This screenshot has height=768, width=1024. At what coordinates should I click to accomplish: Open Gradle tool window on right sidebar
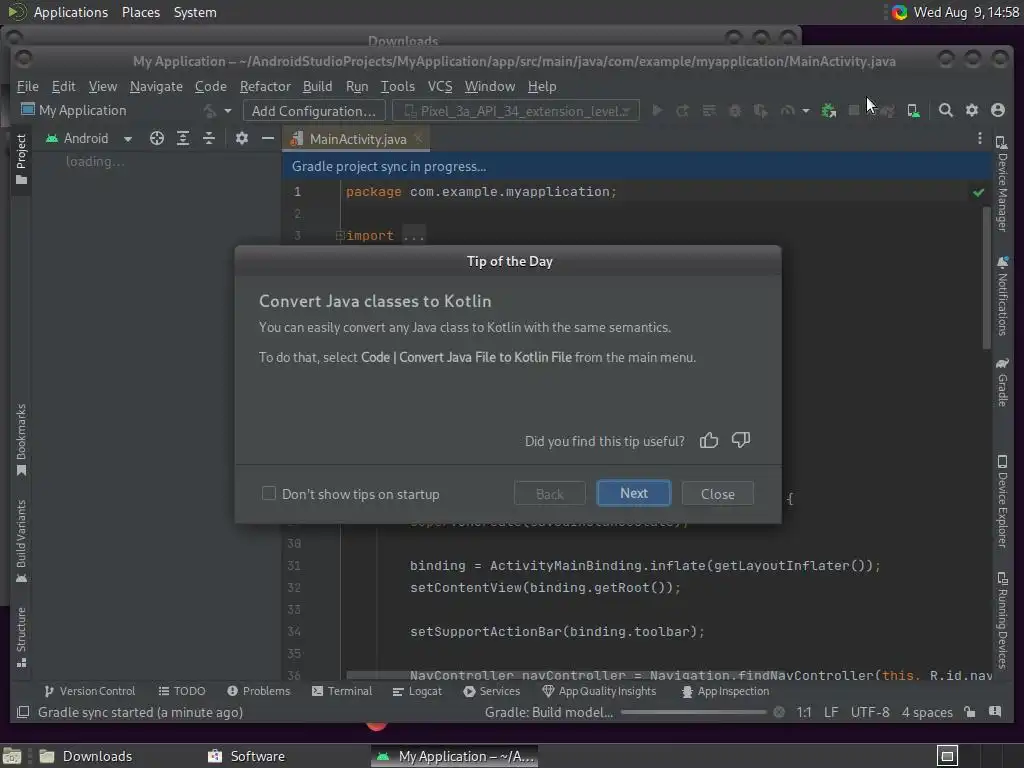[1002, 383]
